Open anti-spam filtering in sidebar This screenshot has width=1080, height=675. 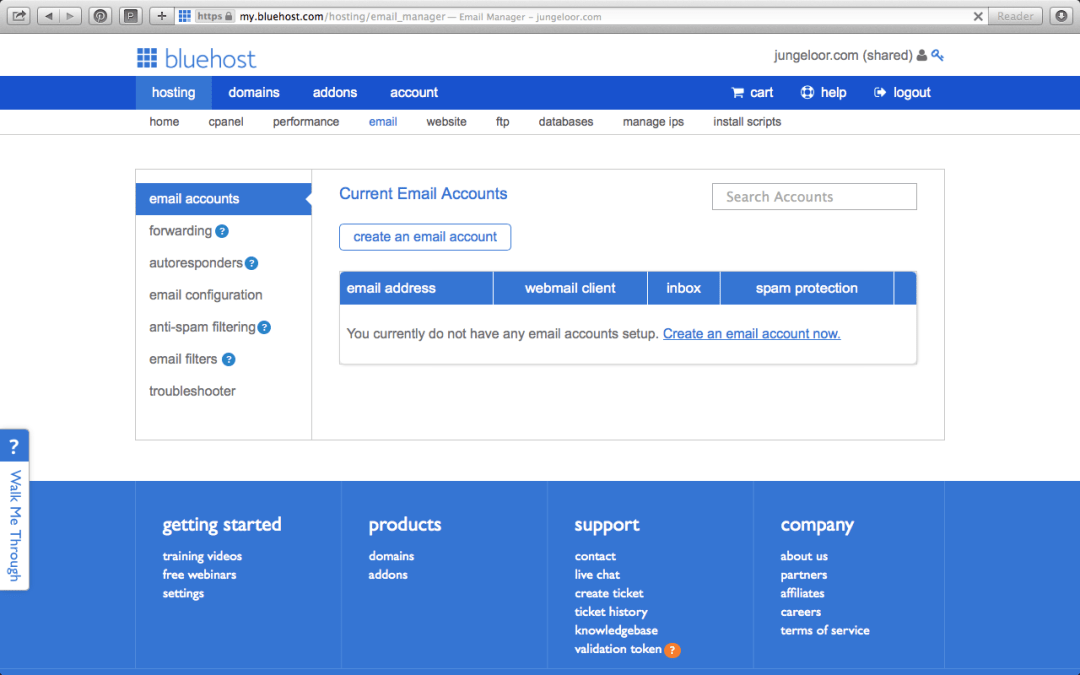202,326
